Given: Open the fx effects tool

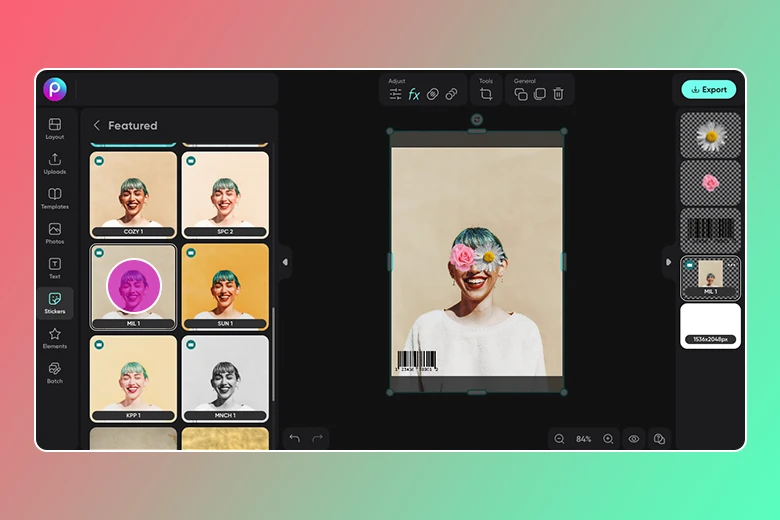Looking at the screenshot, I should point(414,94).
